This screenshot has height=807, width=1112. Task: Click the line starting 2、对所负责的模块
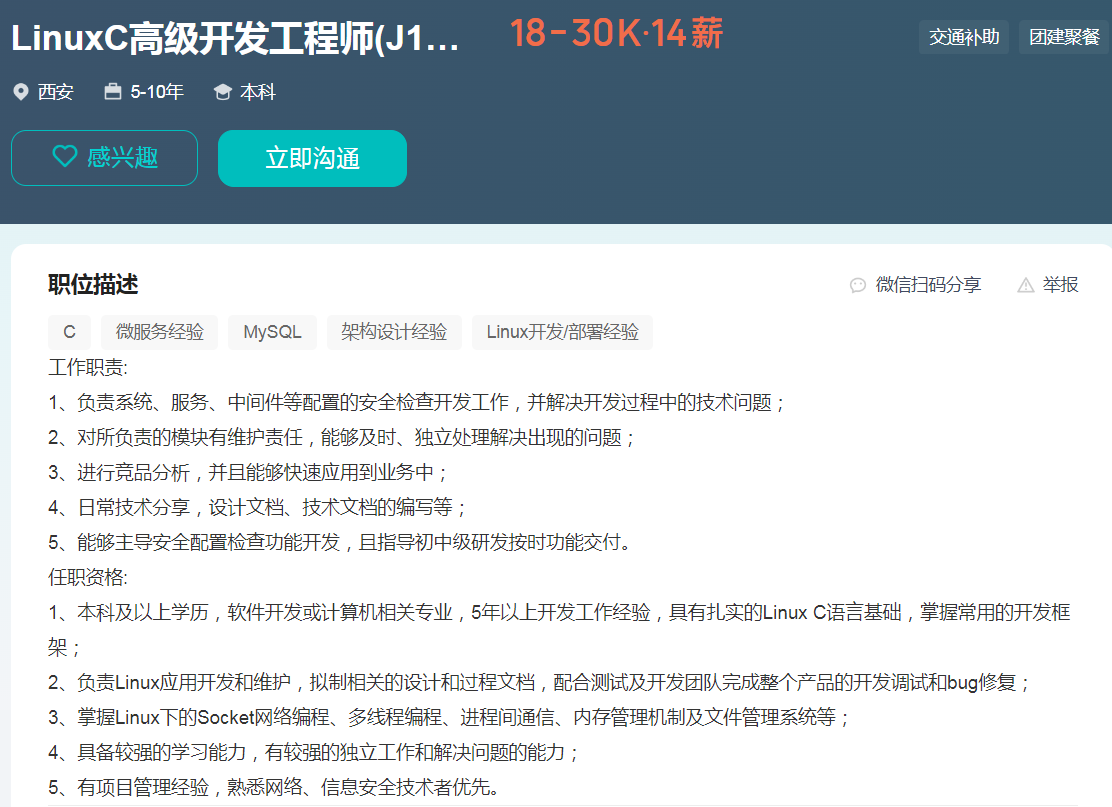click(x=342, y=438)
